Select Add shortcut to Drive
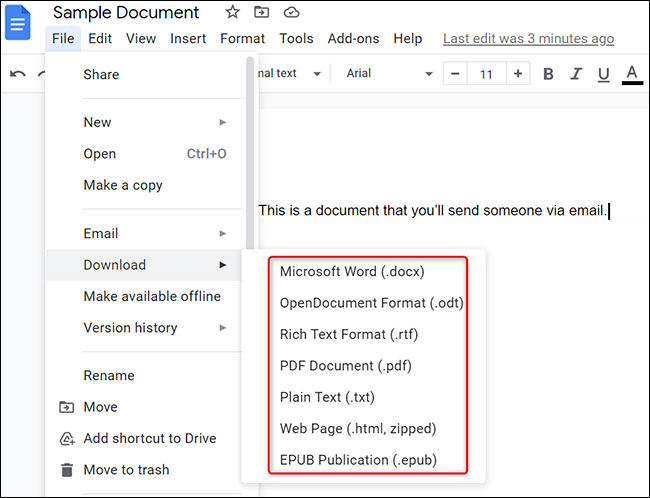The image size is (650, 498). tap(144, 439)
